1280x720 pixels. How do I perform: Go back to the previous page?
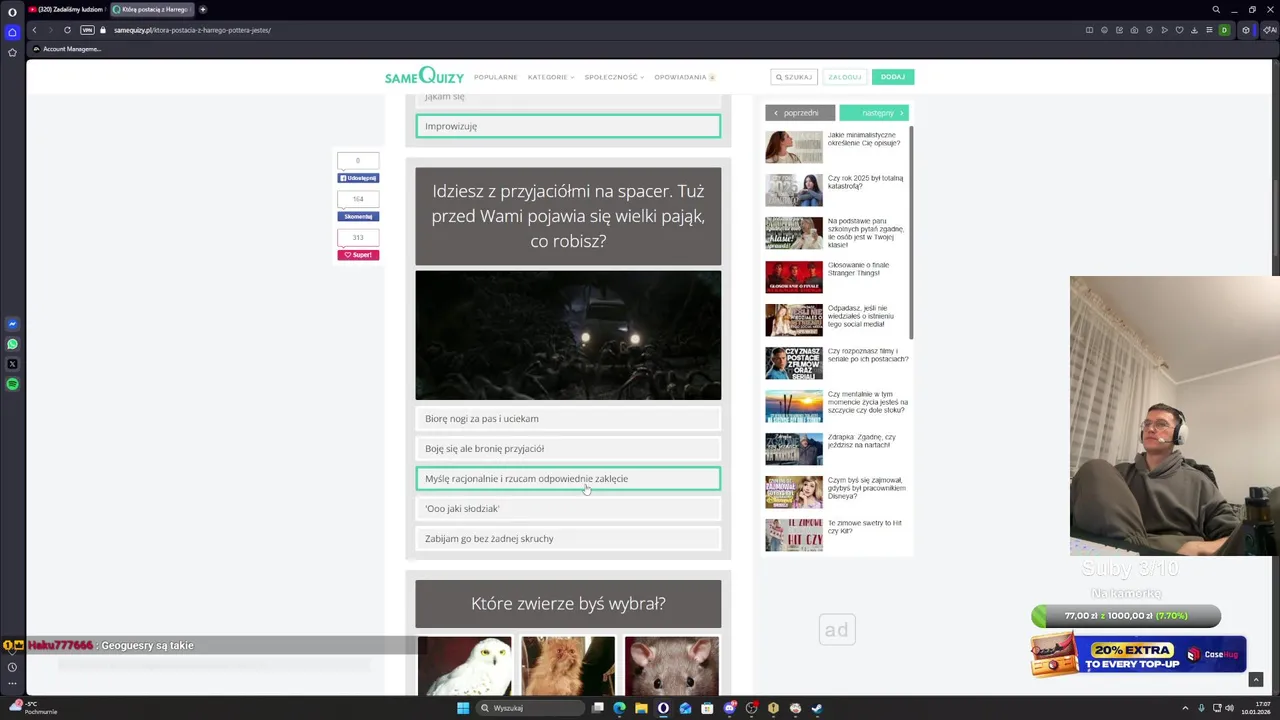tap(33, 30)
